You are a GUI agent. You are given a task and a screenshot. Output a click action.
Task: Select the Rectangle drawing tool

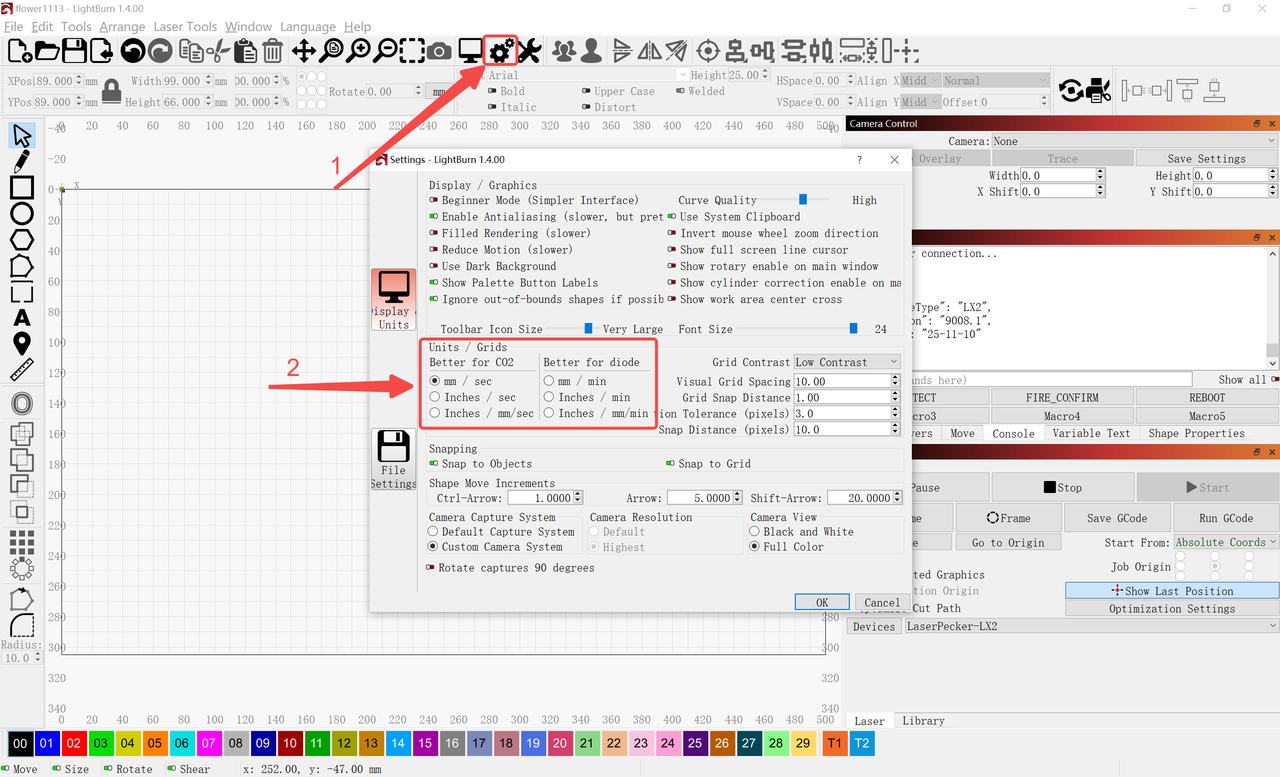pos(21,188)
